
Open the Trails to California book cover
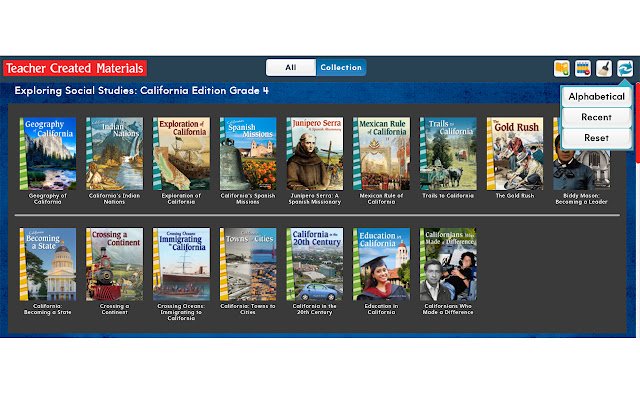coord(448,153)
